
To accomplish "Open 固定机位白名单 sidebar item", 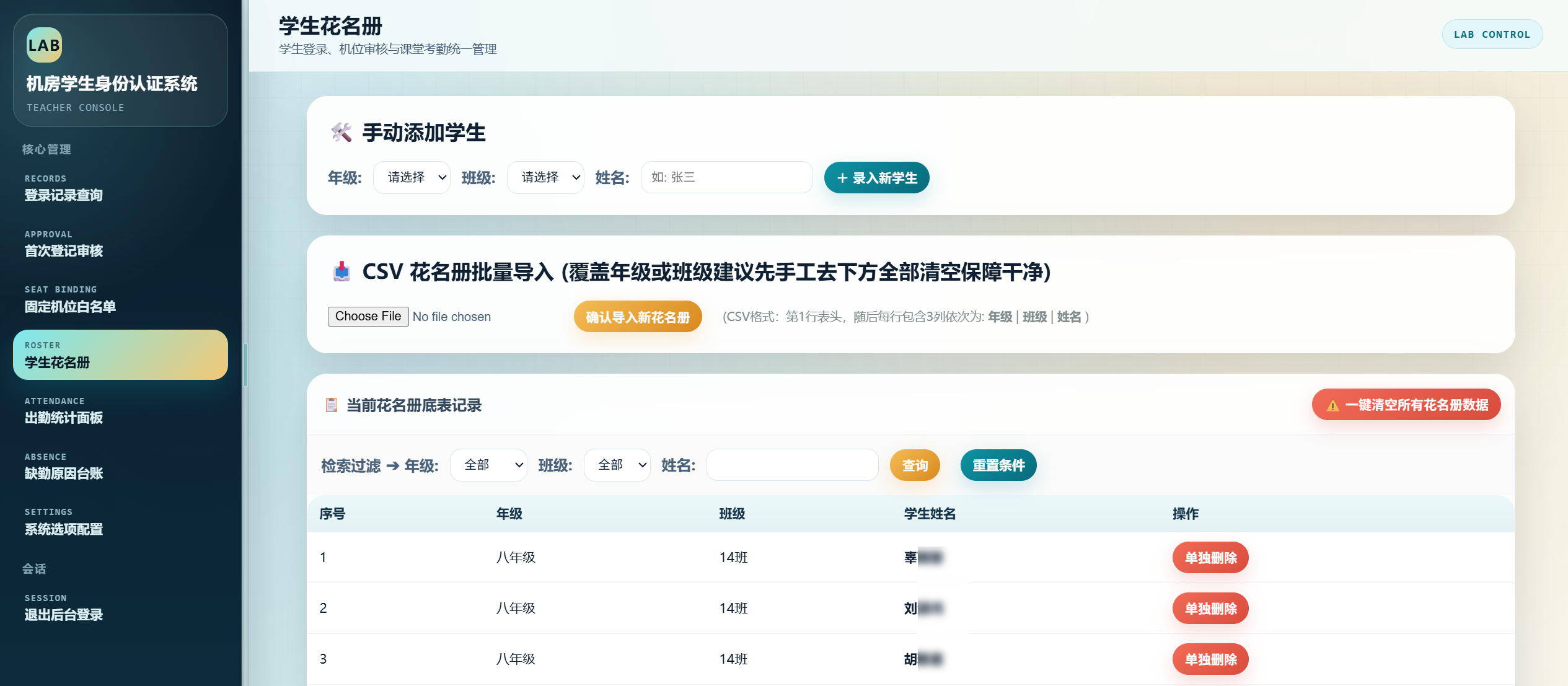I will pyautogui.click(x=120, y=299).
